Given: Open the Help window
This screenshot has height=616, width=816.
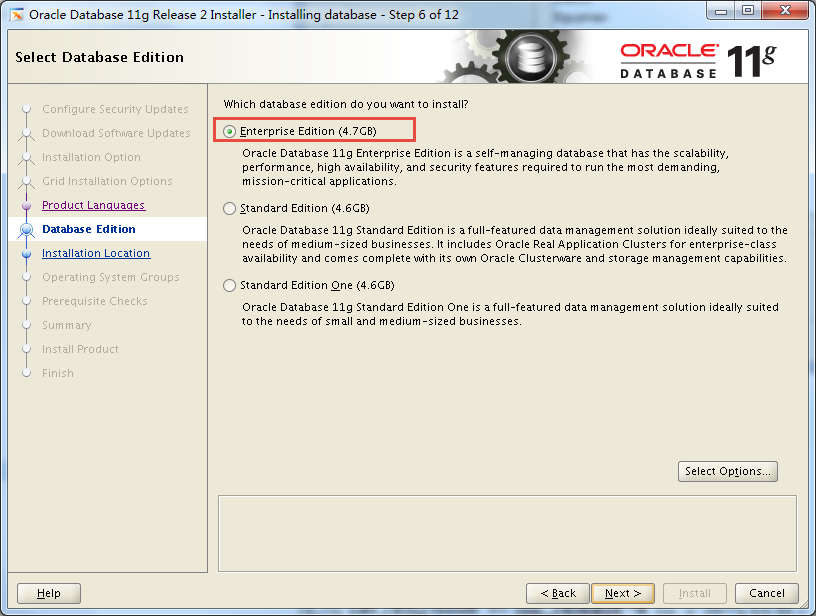Looking at the screenshot, I should 48,593.
